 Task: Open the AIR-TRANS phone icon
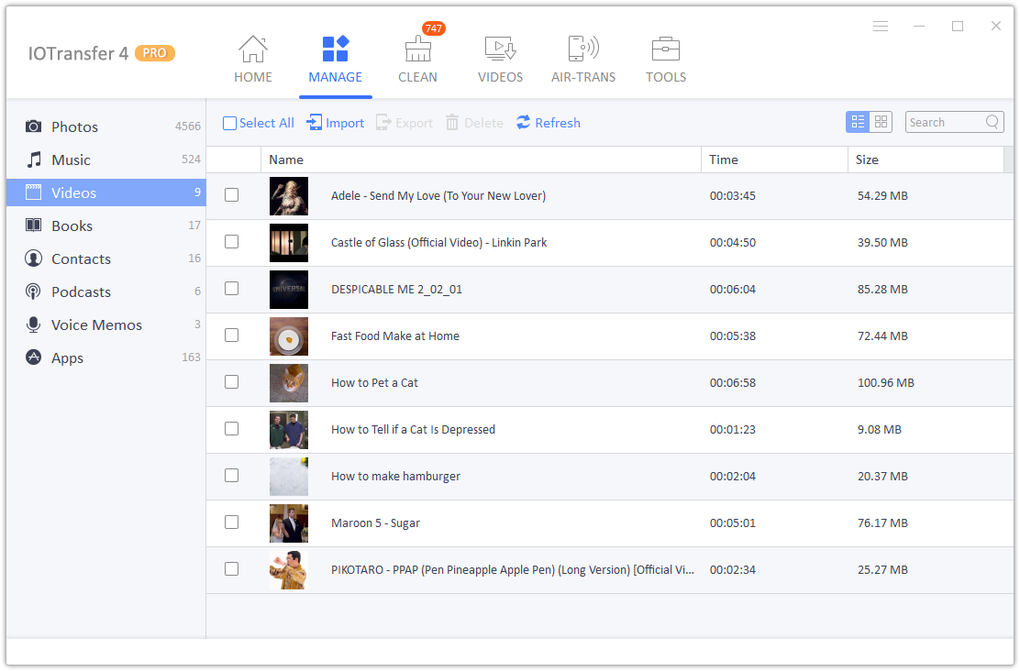(583, 49)
